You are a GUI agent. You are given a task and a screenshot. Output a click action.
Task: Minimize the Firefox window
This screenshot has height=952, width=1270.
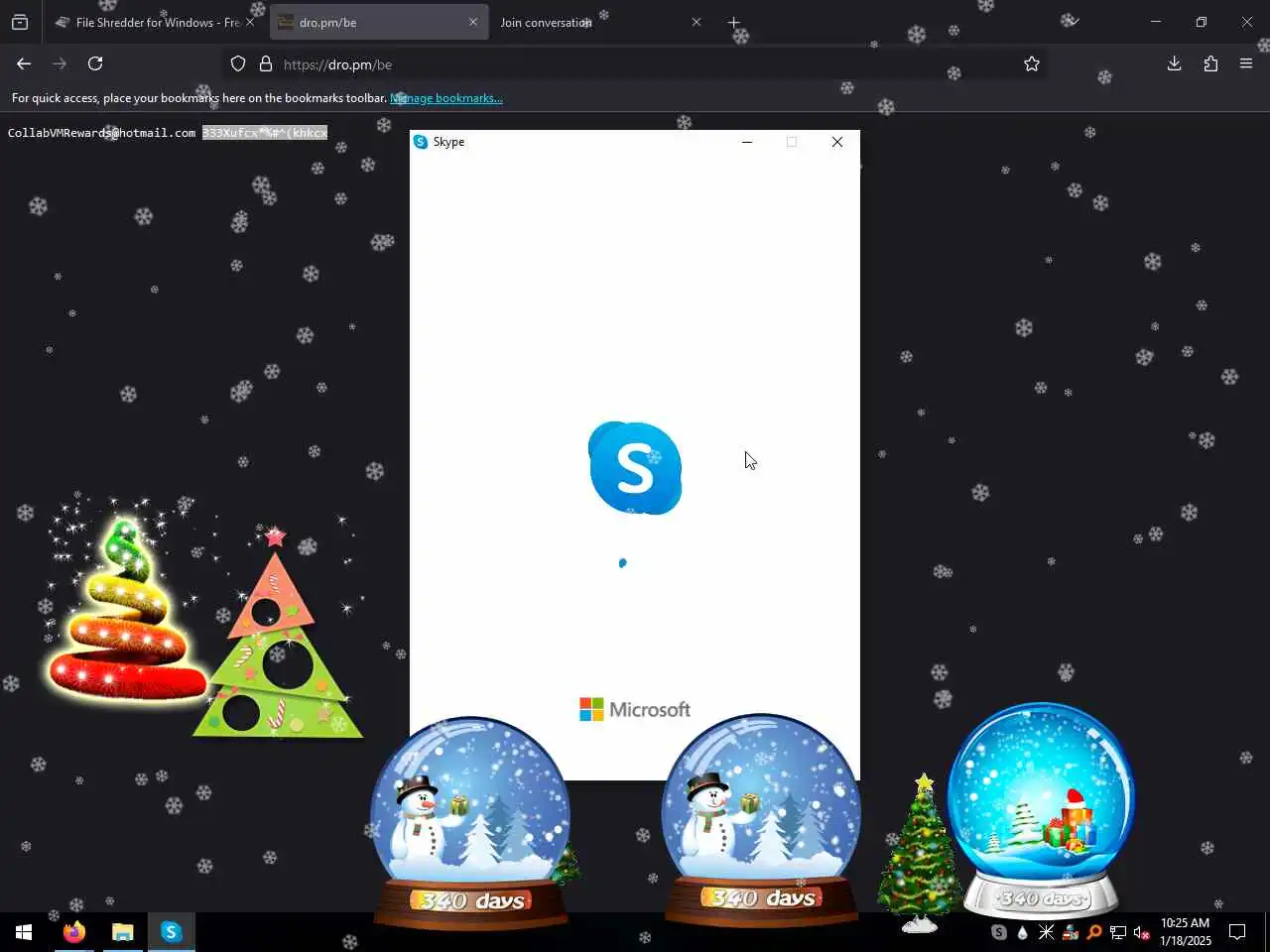tap(1155, 22)
